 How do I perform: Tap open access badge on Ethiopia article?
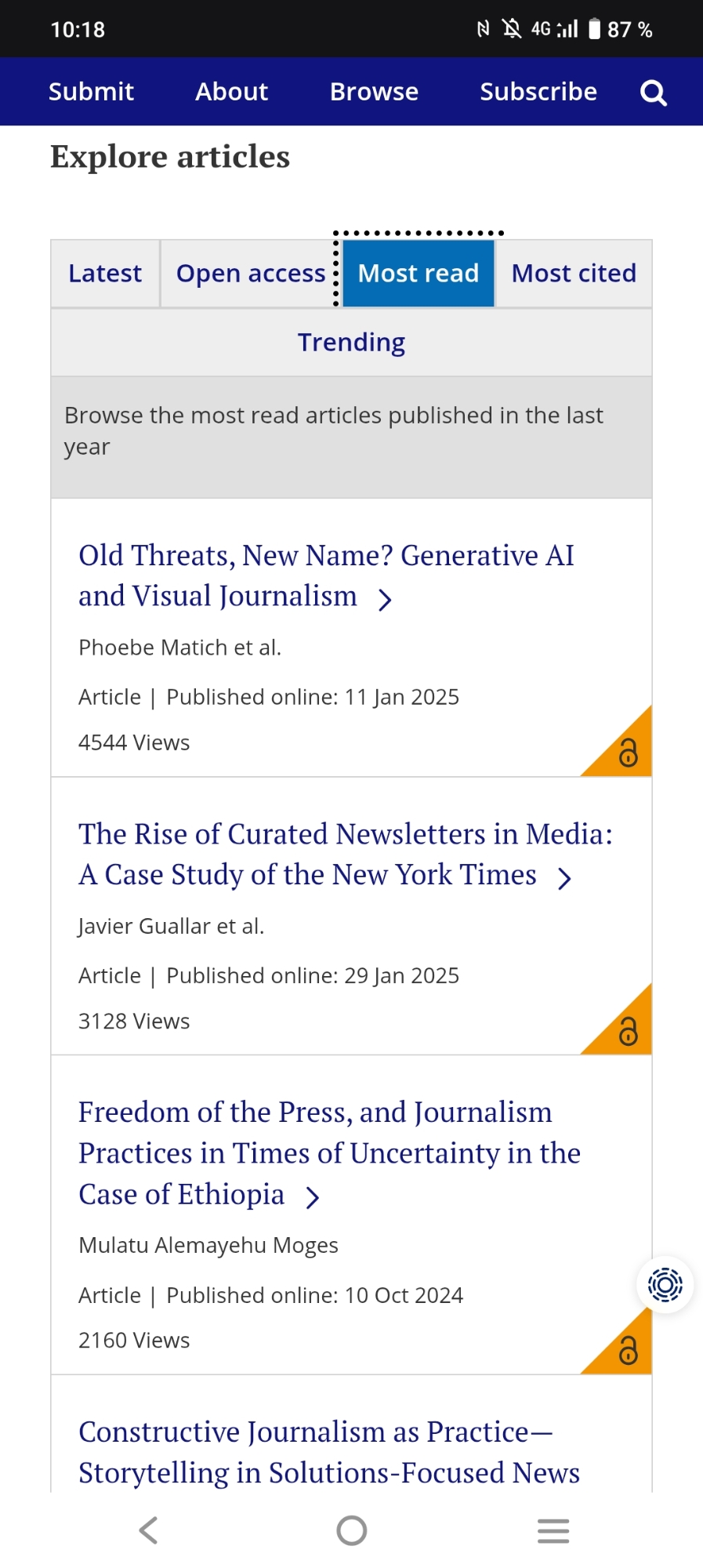[628, 1349]
